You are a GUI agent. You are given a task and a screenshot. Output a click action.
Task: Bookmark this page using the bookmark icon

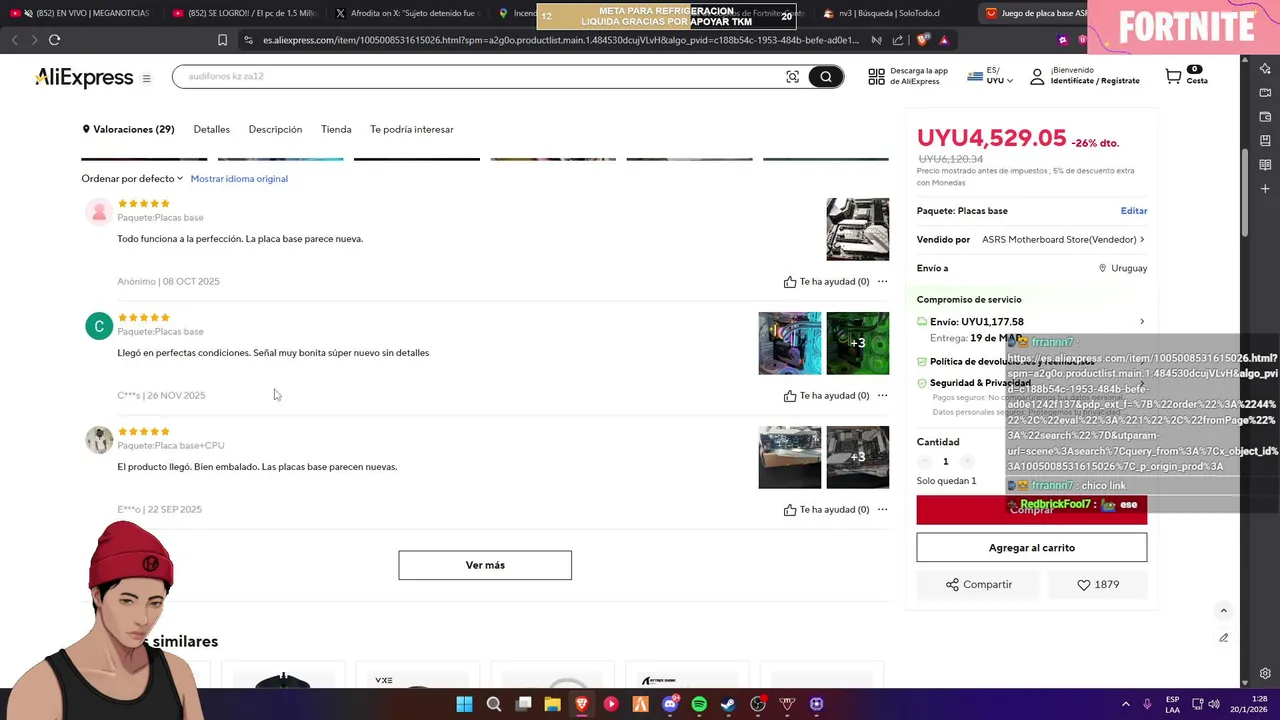pos(222,40)
